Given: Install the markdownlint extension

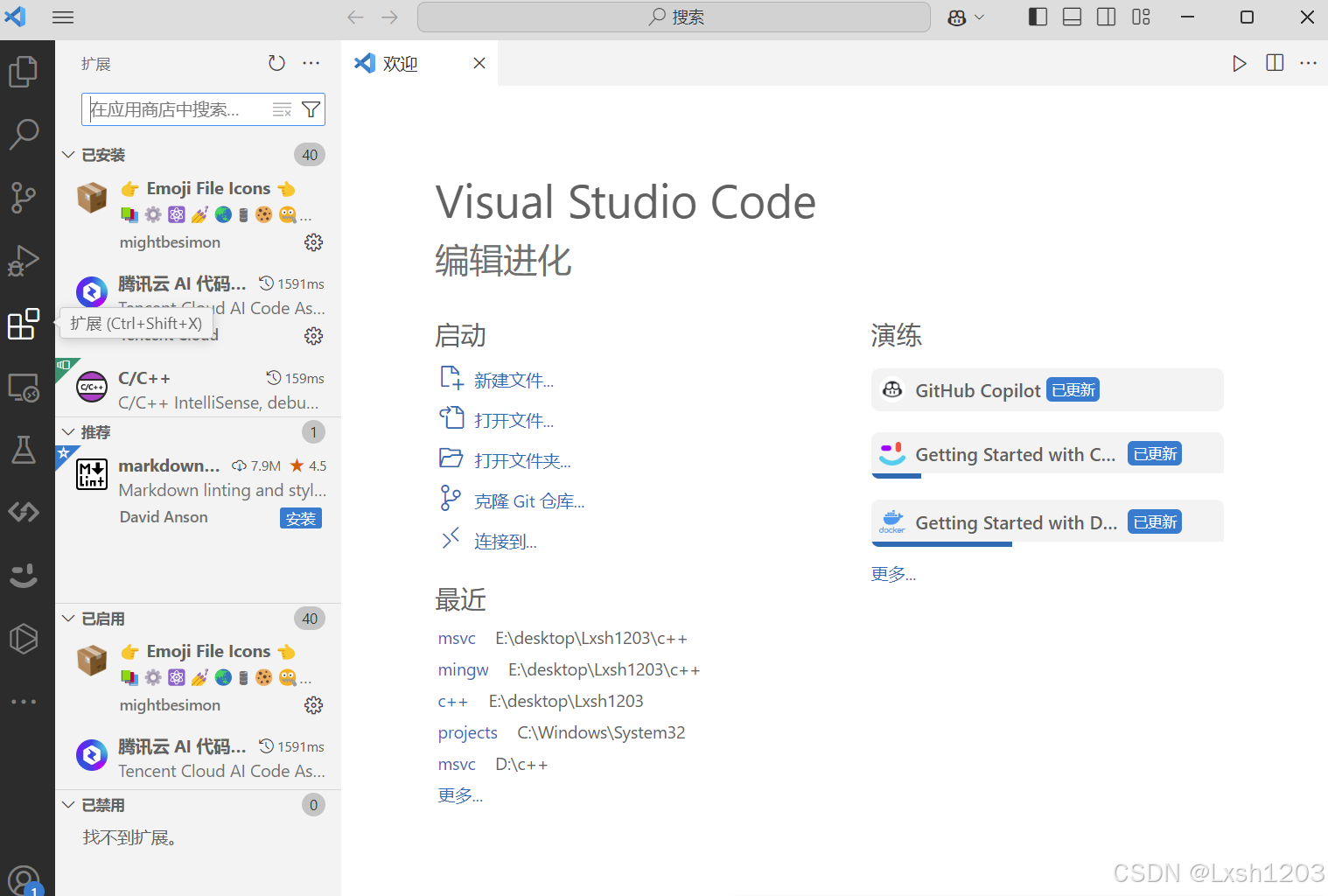Looking at the screenshot, I should tap(301, 518).
